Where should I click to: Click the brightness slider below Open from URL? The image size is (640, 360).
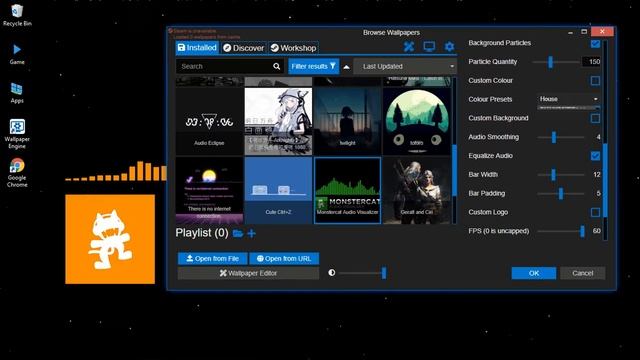pyautogui.click(x=362, y=273)
